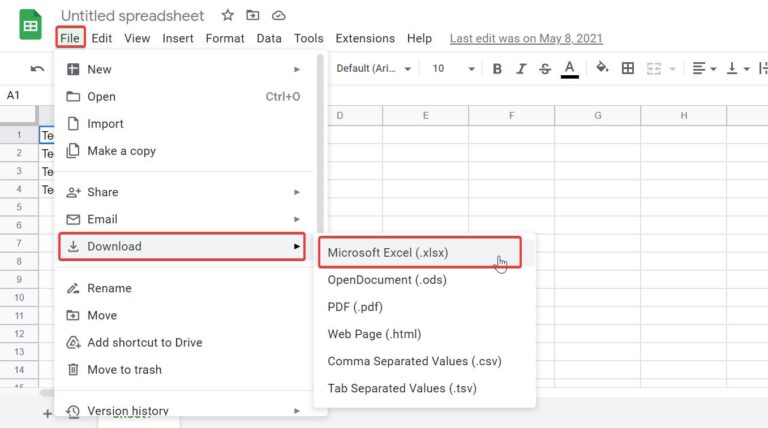Toggle strikethrough formatting
Image resolution: width=768 pixels, height=428 pixels.
coord(545,69)
